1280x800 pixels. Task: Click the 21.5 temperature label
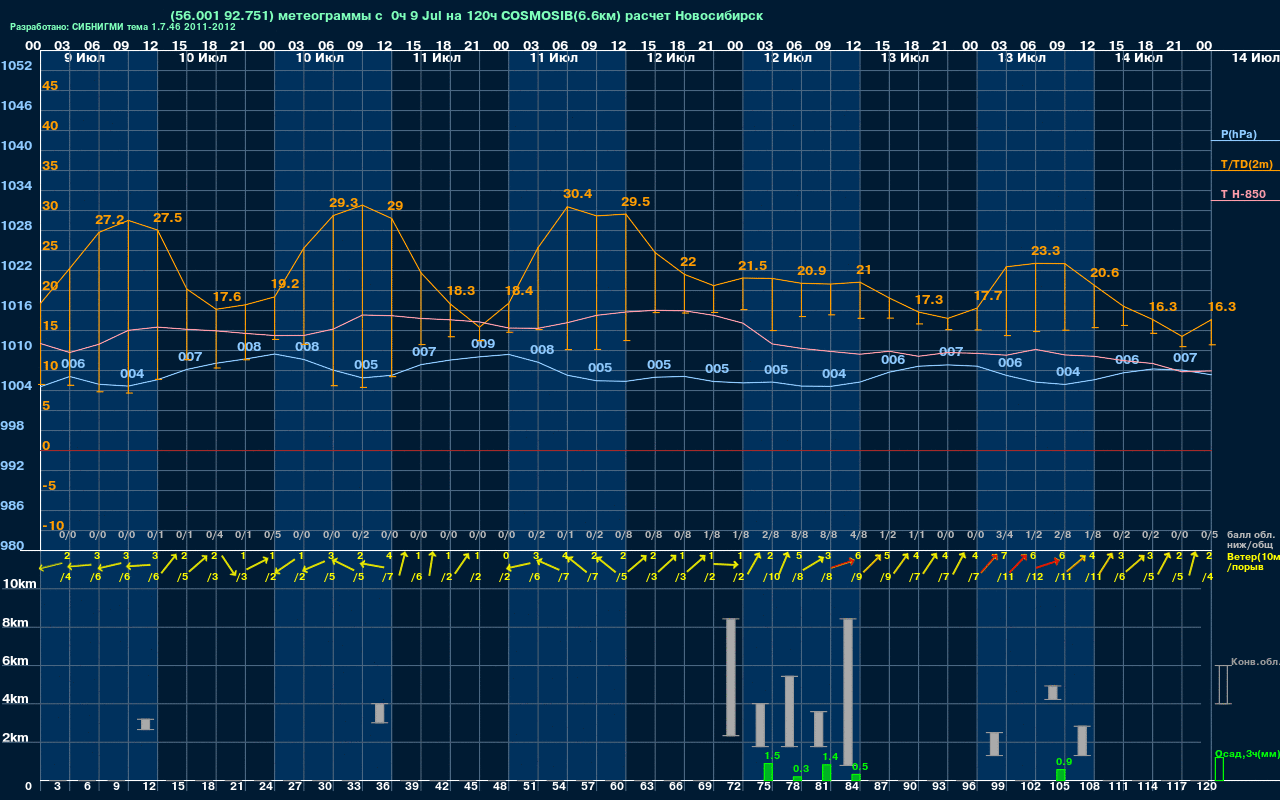[752, 266]
